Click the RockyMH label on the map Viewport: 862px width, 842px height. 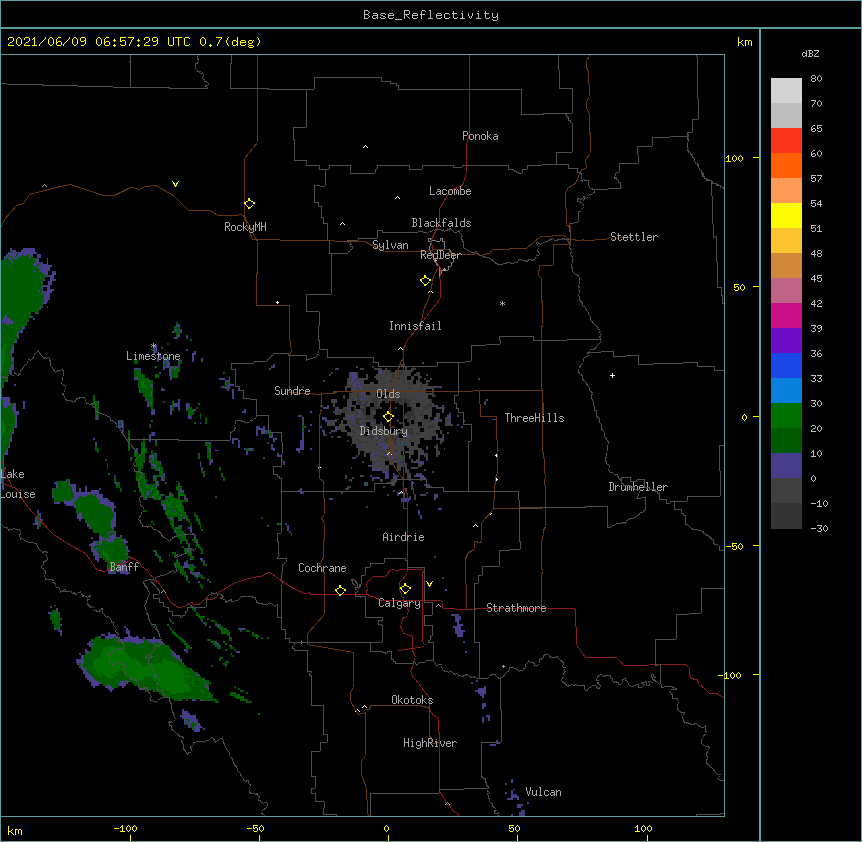pos(245,227)
